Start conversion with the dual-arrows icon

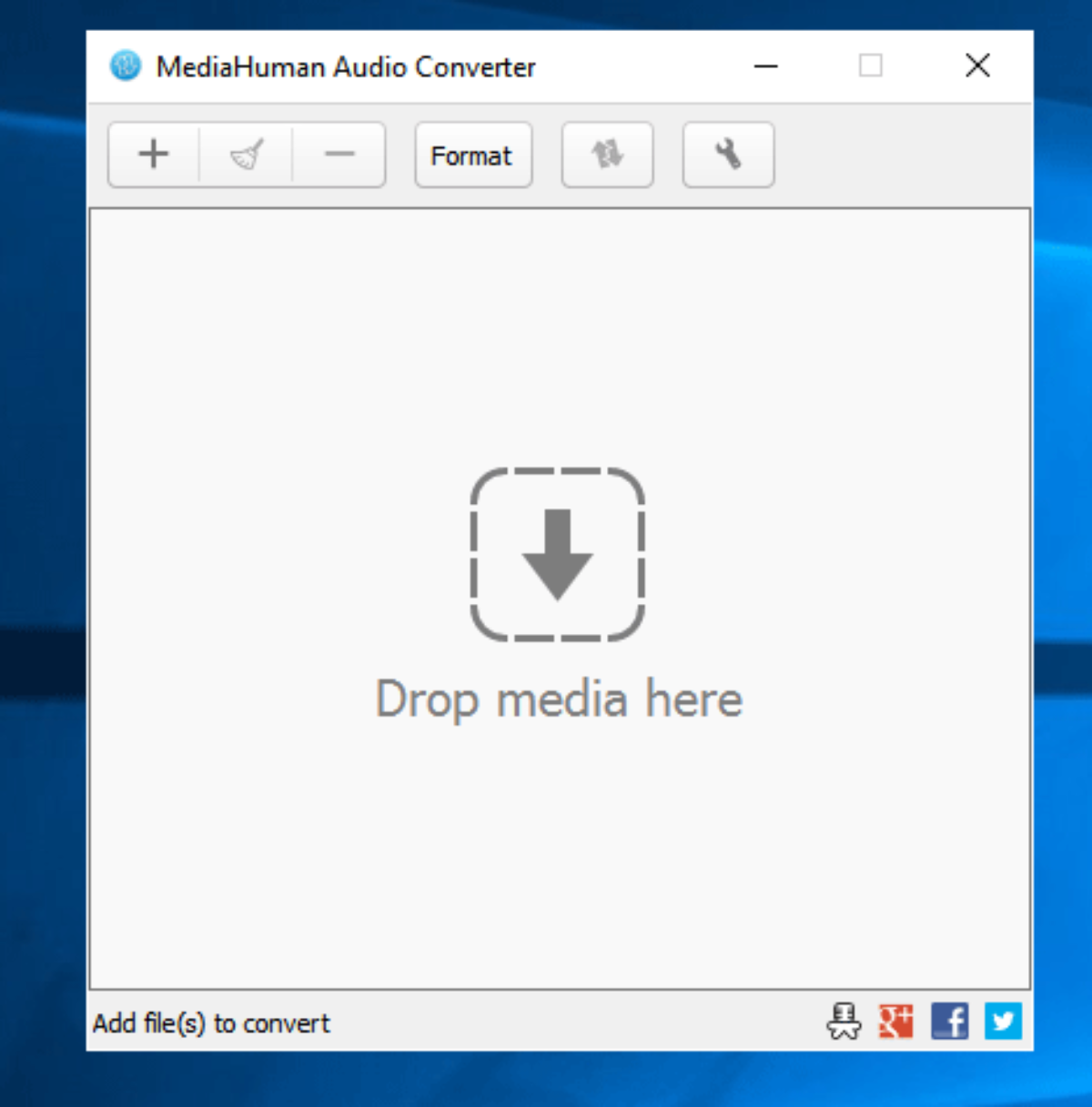pos(607,155)
